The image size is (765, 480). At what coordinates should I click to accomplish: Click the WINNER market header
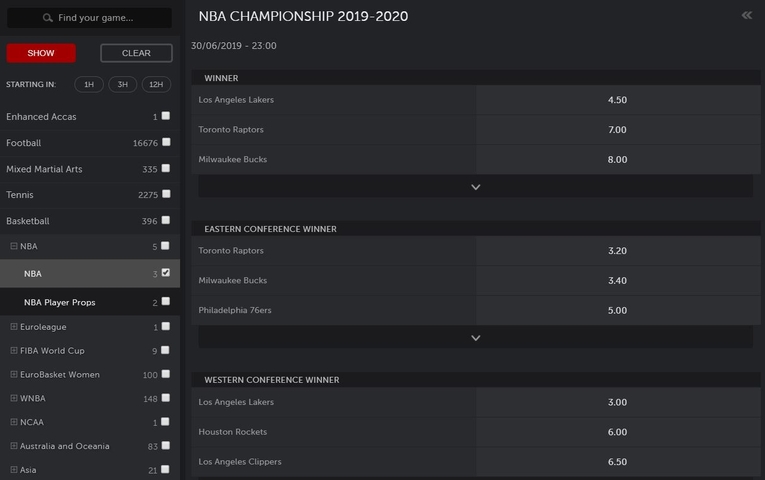point(476,78)
